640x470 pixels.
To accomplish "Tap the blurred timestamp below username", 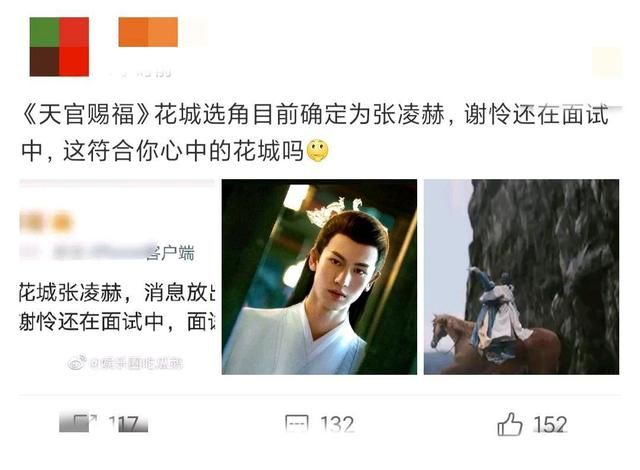I will [141, 73].
